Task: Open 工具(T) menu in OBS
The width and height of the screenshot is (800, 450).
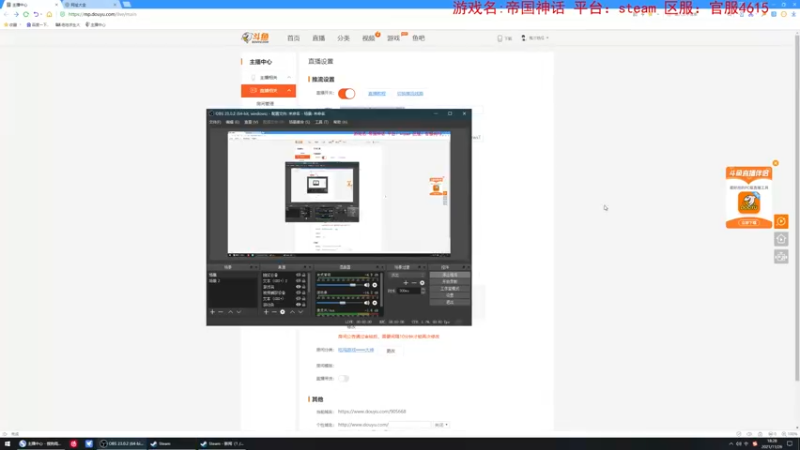Action: tap(322, 122)
